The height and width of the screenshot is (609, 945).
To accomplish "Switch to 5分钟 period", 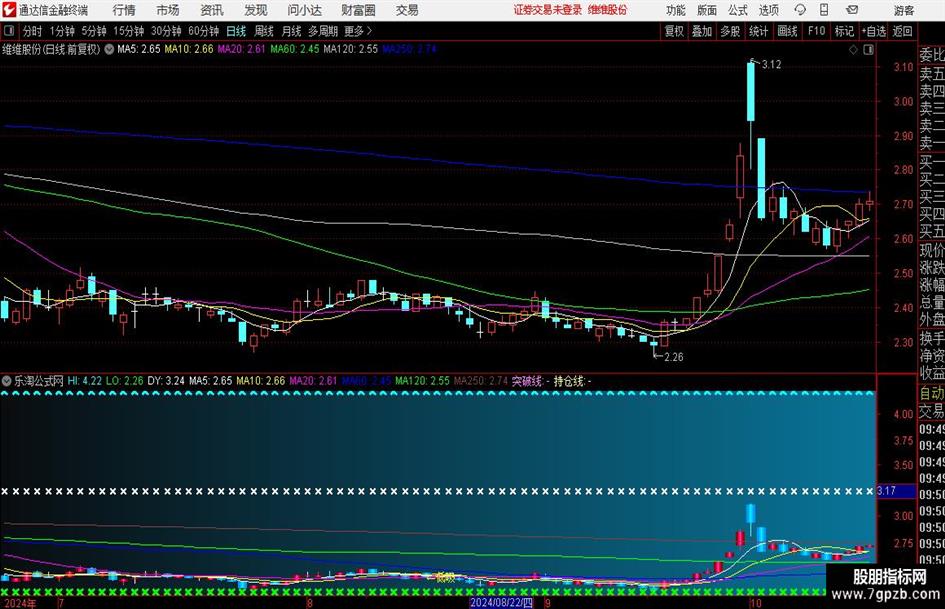I will point(93,31).
